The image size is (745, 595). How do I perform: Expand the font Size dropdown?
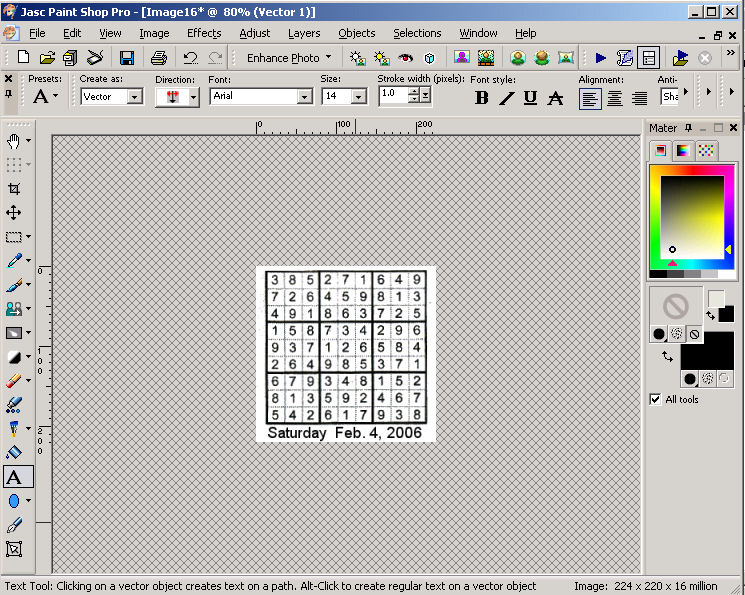pyautogui.click(x=358, y=97)
